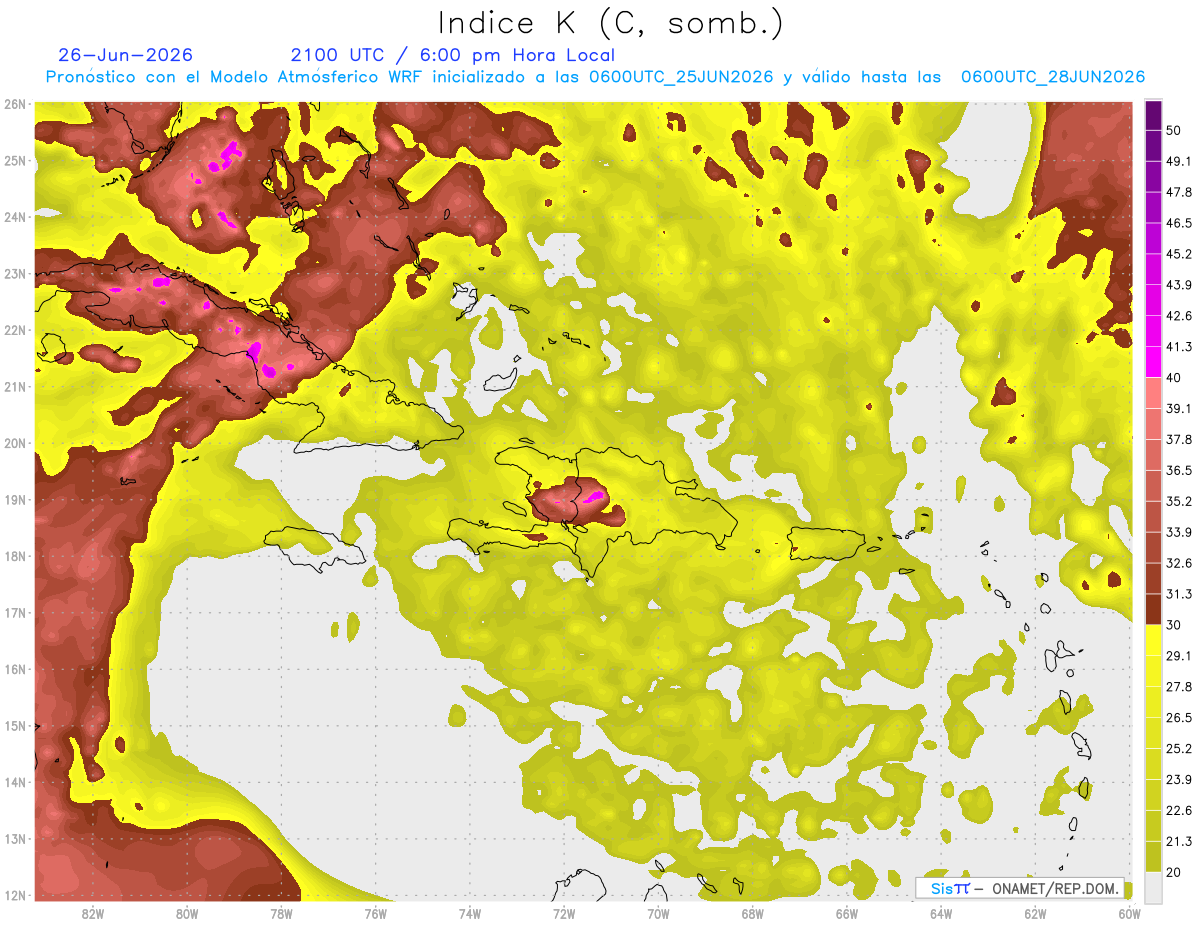
Task: Click the 70W longitude label
Action: point(658,914)
